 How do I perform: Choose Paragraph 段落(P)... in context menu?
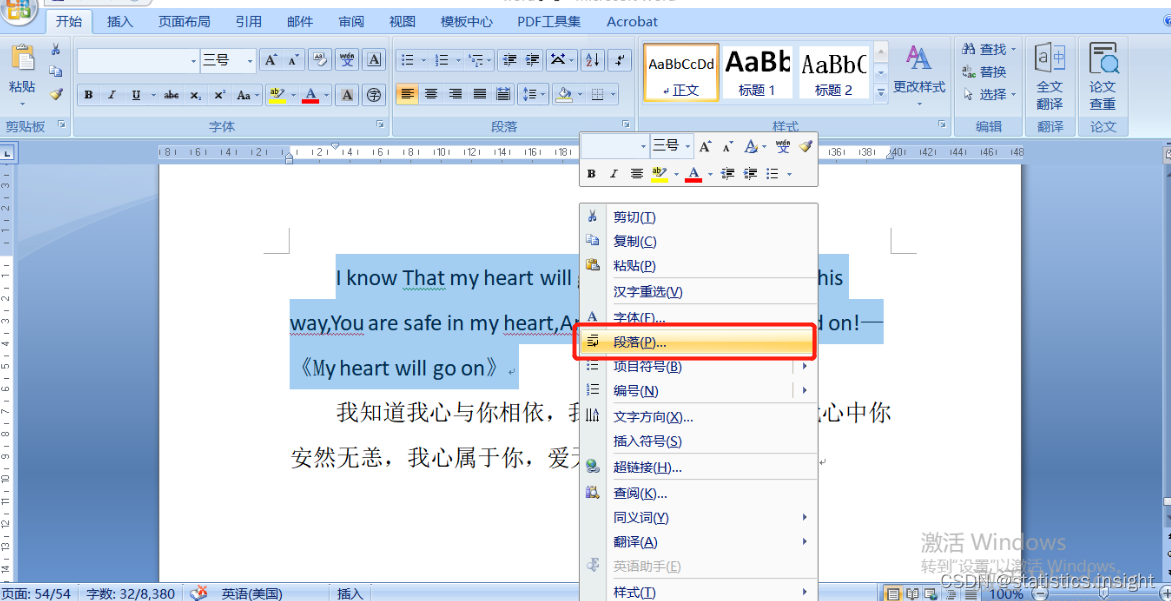pos(696,342)
